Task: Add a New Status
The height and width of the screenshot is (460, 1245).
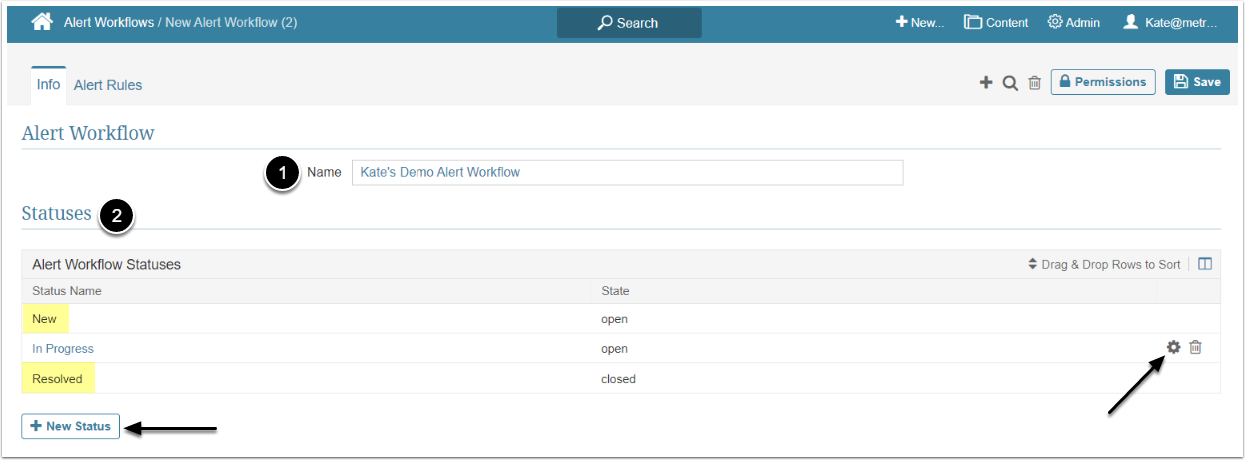Action: [x=71, y=426]
